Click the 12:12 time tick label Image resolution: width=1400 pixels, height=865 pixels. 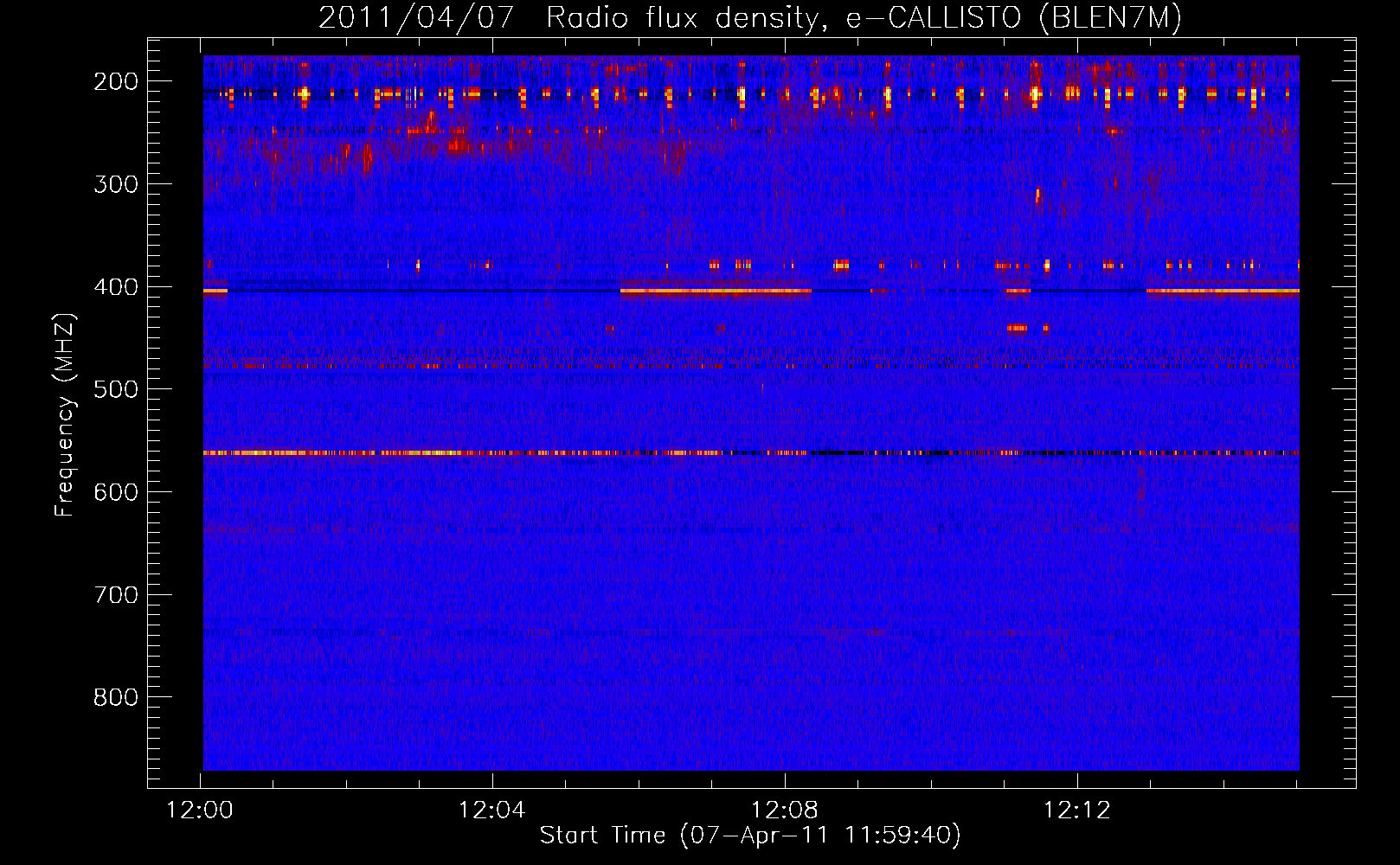[x=1077, y=811]
